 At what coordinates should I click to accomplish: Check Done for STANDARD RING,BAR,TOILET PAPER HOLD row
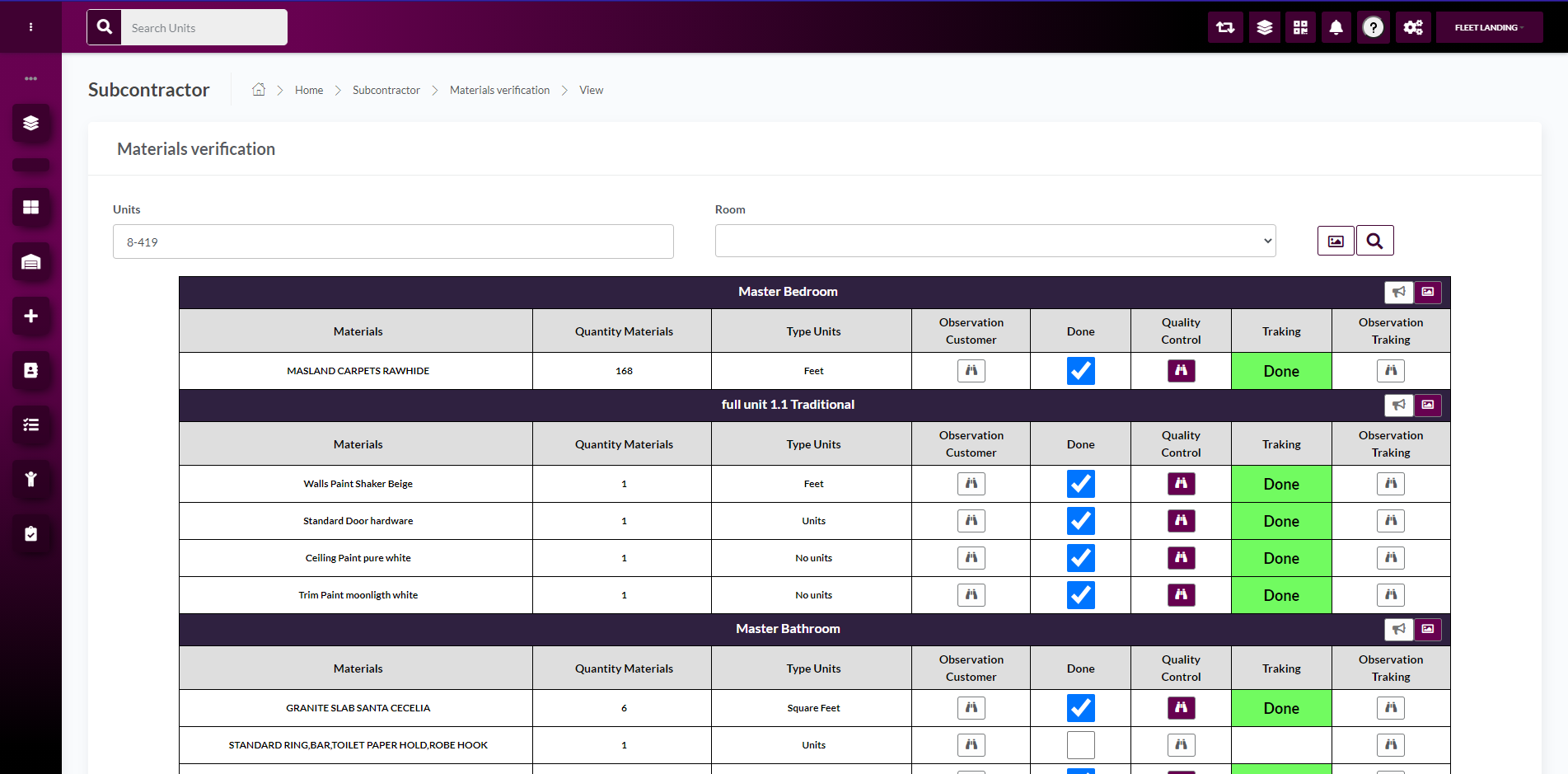(x=1080, y=745)
